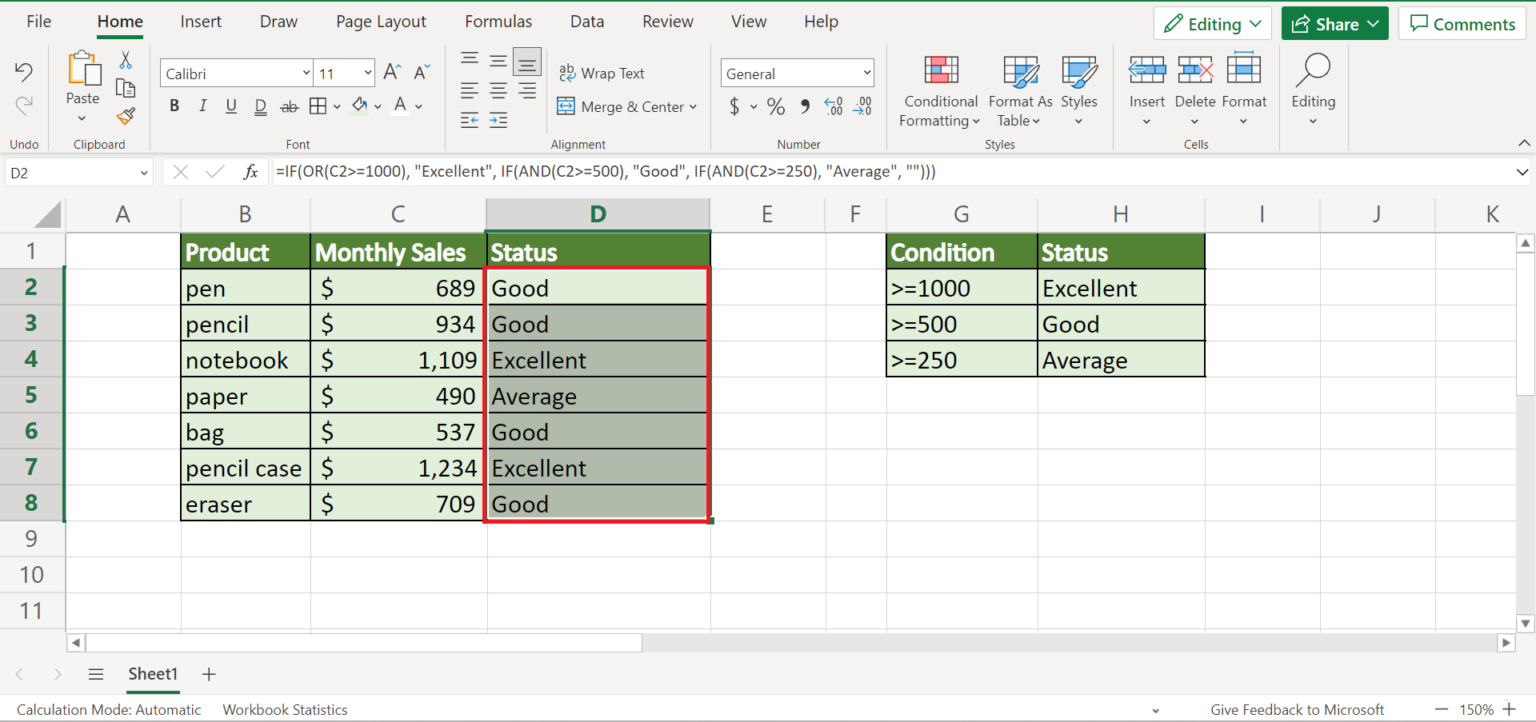Open Conditional Formatting

[939, 90]
